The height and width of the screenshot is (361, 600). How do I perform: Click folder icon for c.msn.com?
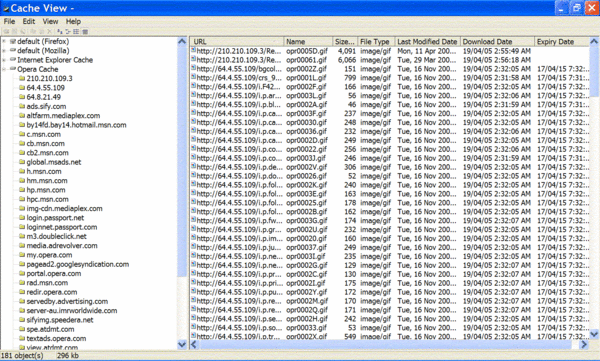coord(22,134)
